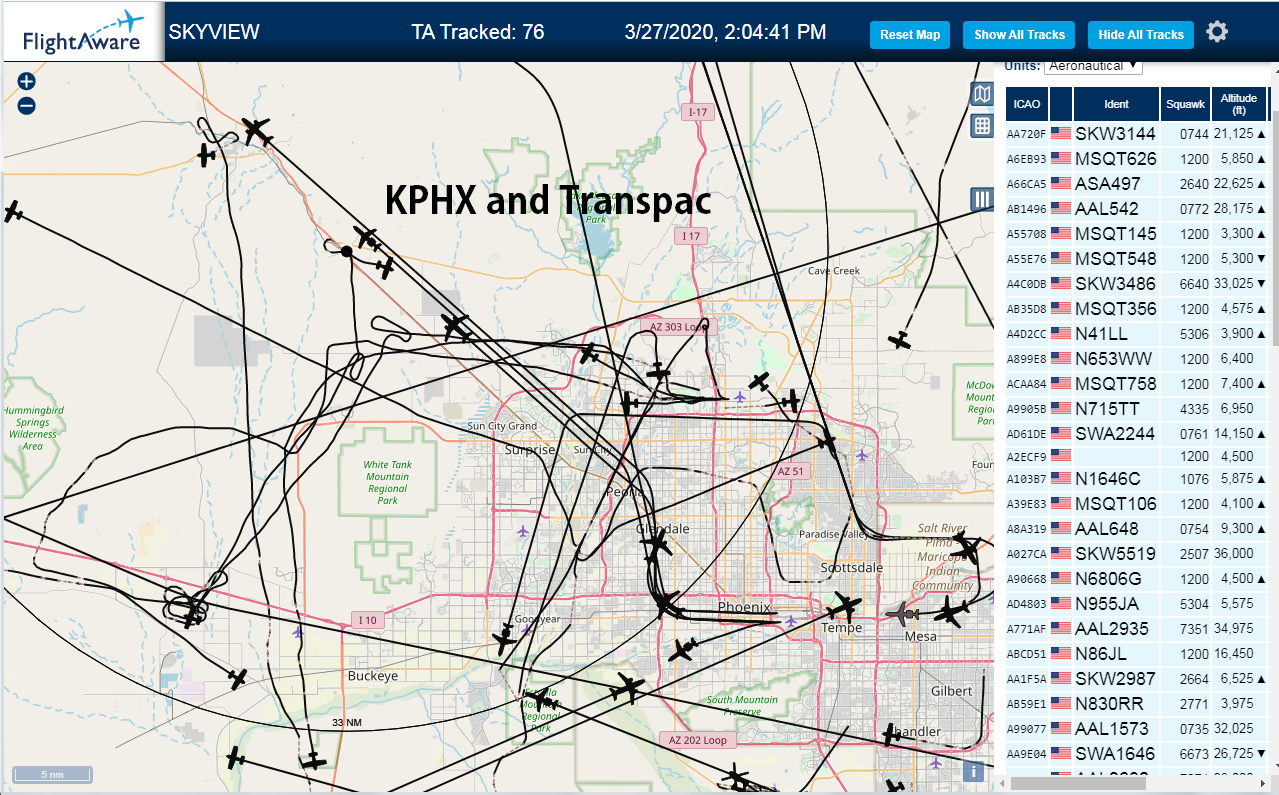Select aircraft MSQT548 in the list
1279x795 pixels.
coord(1115,259)
